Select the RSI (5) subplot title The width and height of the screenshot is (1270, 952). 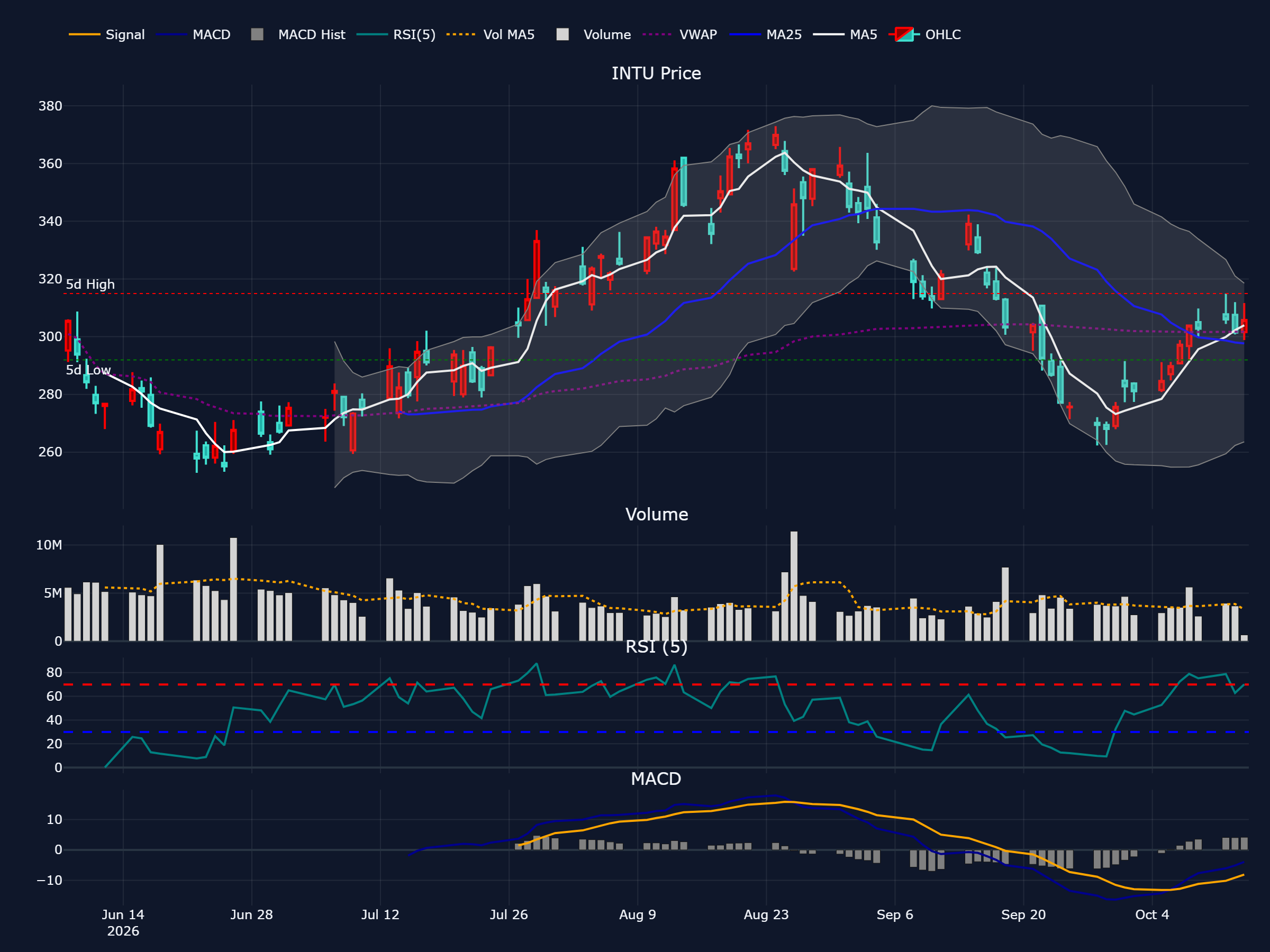pyautogui.click(x=656, y=647)
